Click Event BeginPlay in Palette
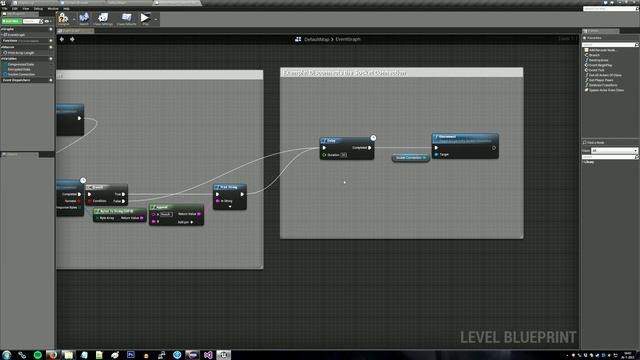This screenshot has height=360, width=640. point(599,65)
